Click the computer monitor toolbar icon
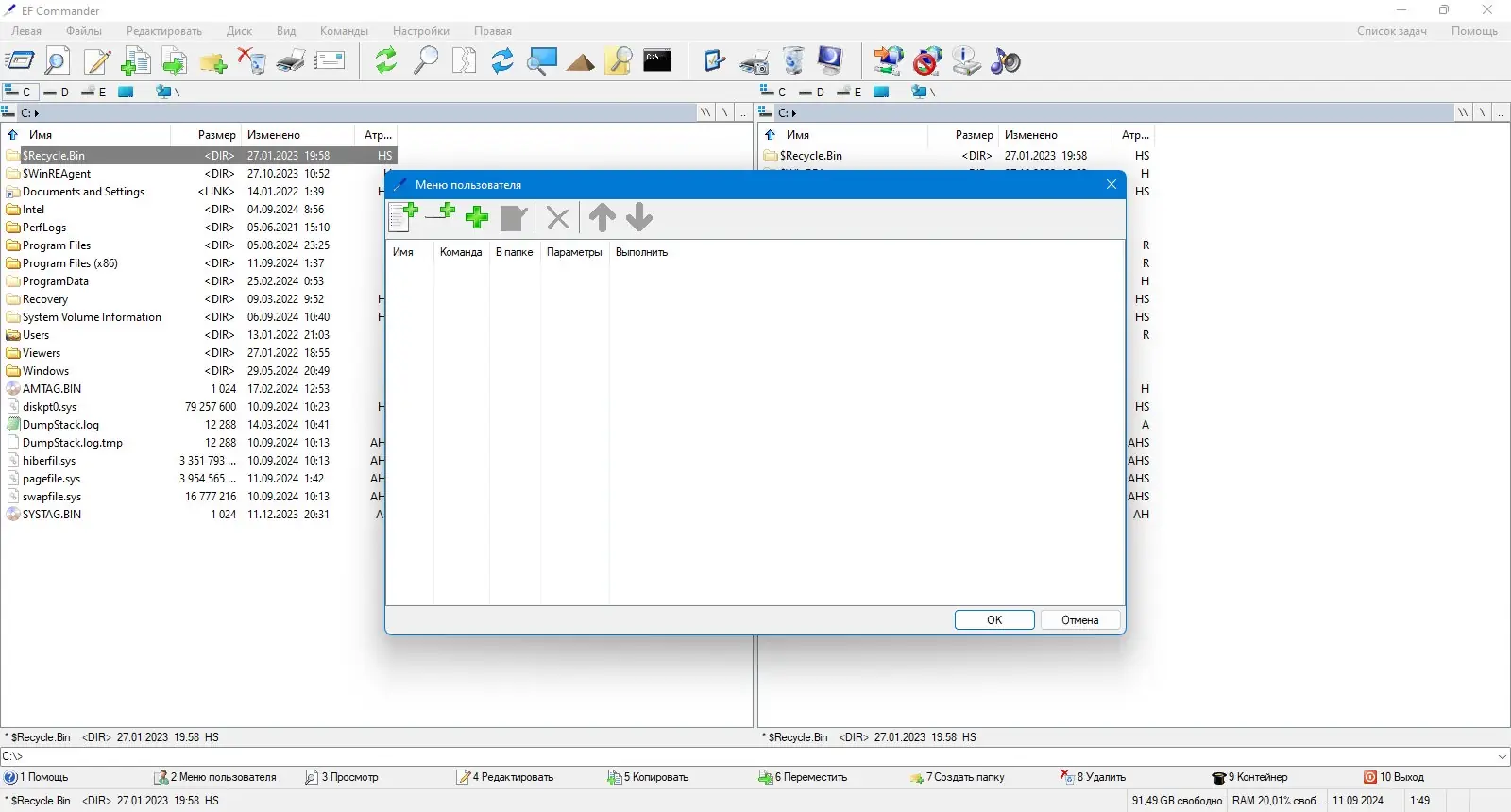The width and height of the screenshot is (1511, 812). [x=830, y=61]
